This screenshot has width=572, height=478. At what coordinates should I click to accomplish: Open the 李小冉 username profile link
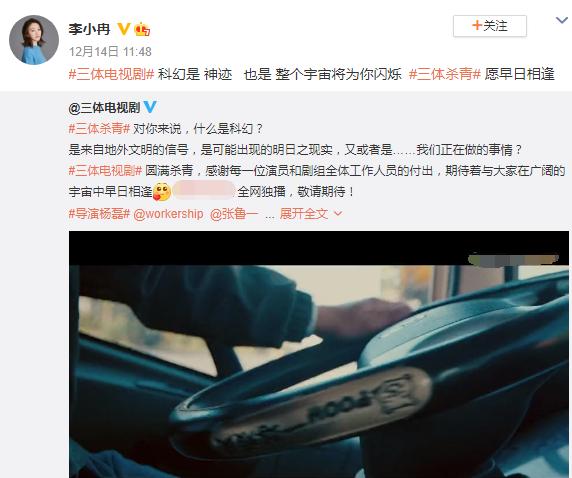[89, 29]
